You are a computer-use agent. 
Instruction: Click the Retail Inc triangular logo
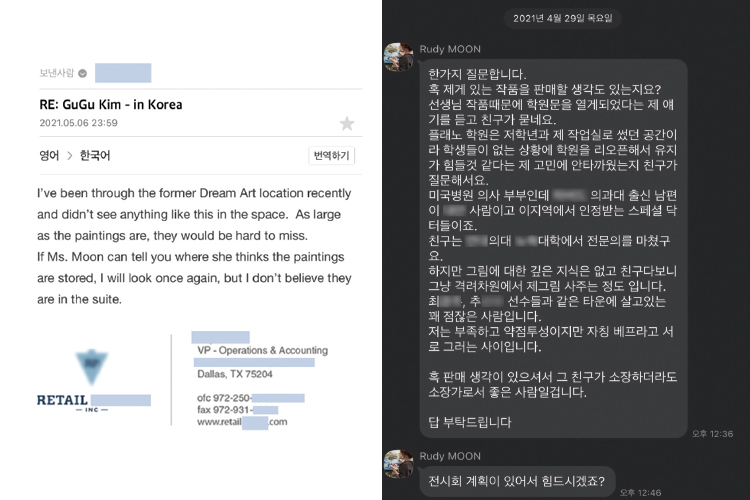[91, 367]
